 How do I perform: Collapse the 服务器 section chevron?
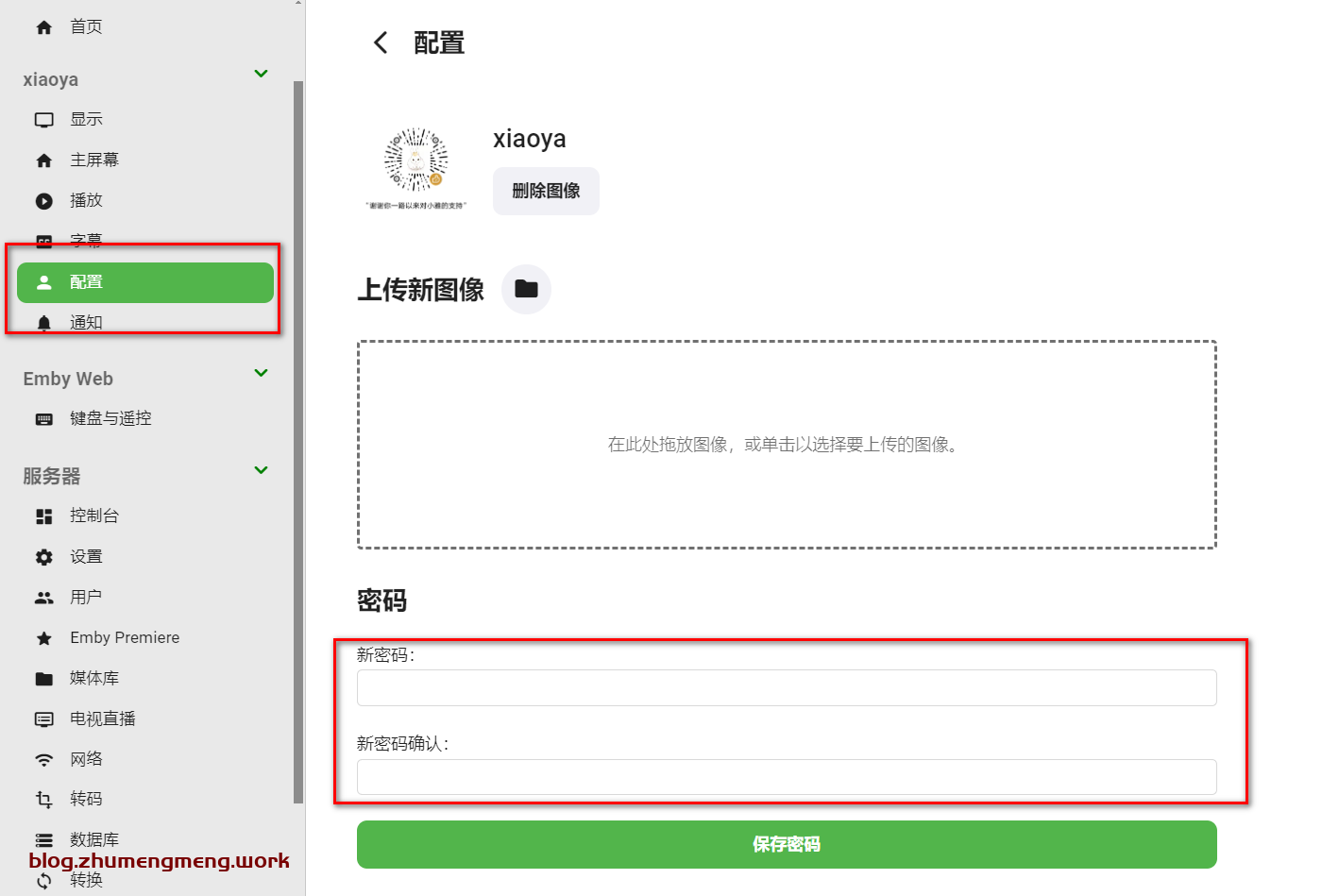(261, 470)
